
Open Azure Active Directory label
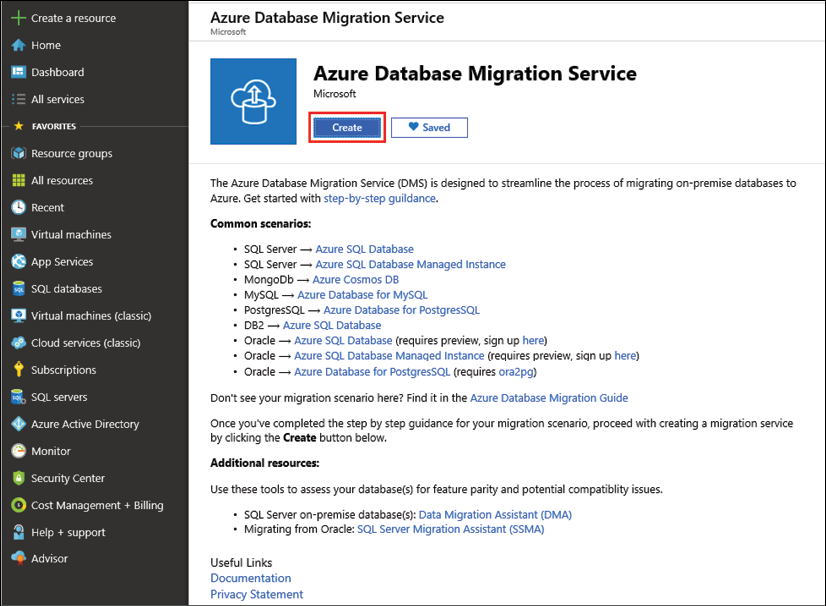coord(85,424)
